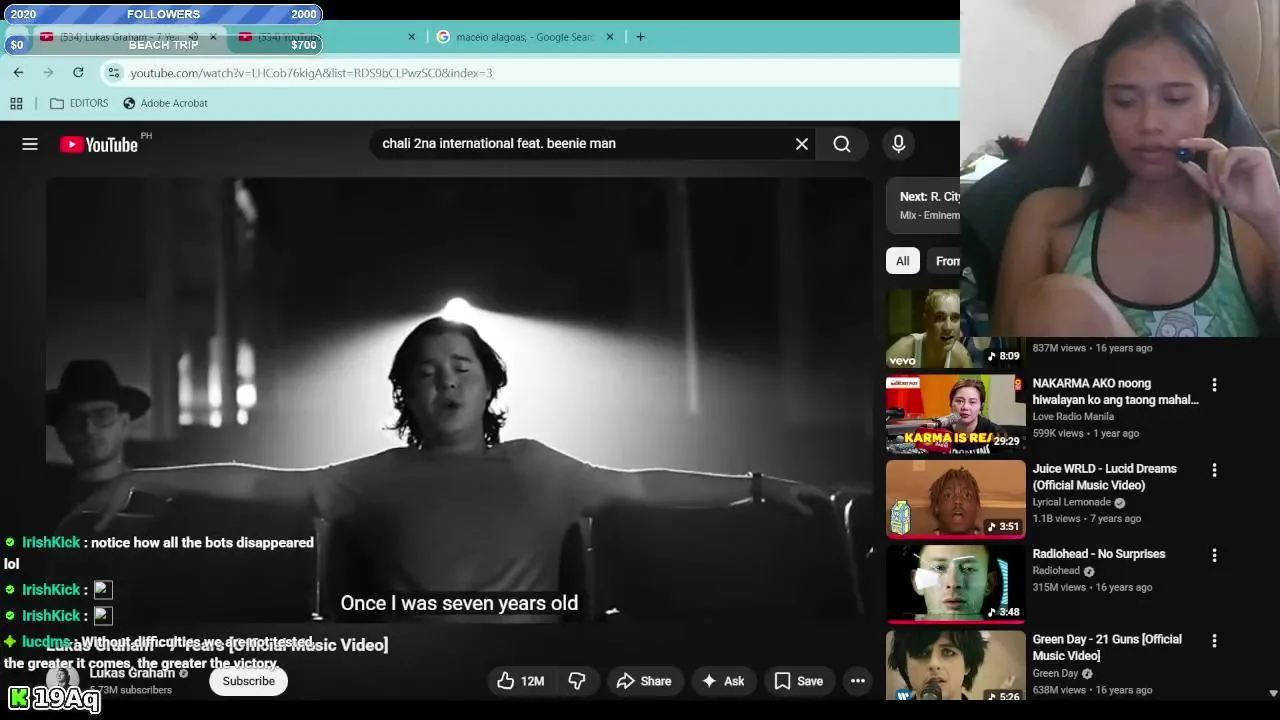This screenshot has width=1280, height=720.
Task: Open options menu for NAKARMA AKO video
Action: [1214, 385]
